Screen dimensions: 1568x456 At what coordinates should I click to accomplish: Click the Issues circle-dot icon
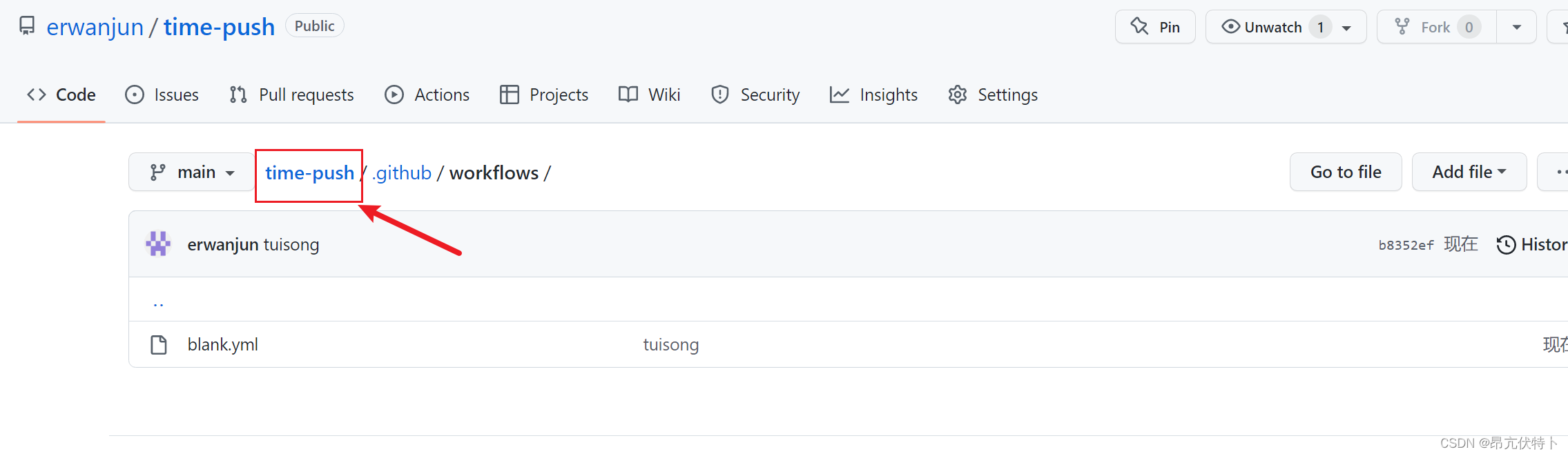click(x=135, y=95)
